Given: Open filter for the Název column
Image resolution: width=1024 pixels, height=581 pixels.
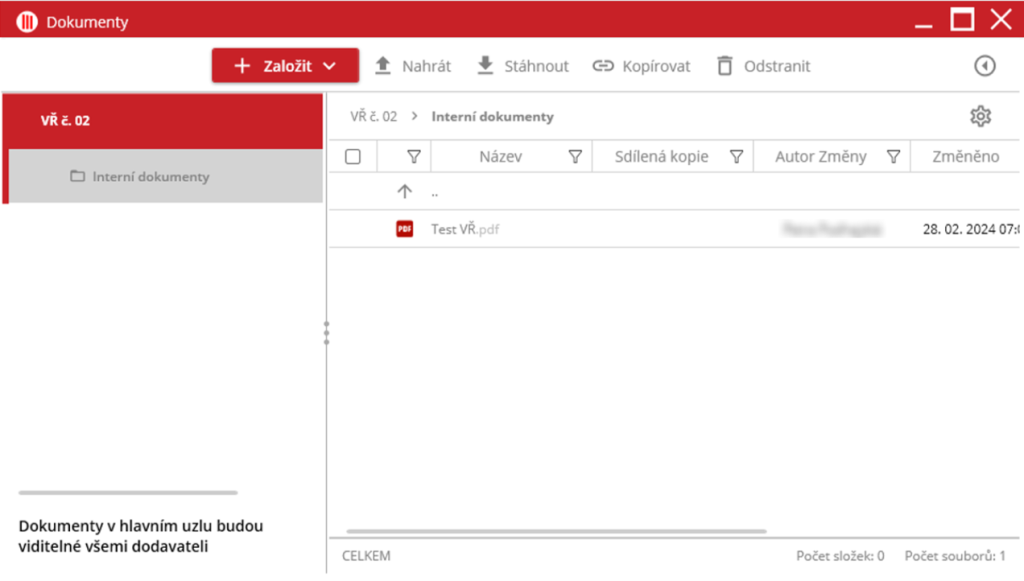Looking at the screenshot, I should coord(575,157).
